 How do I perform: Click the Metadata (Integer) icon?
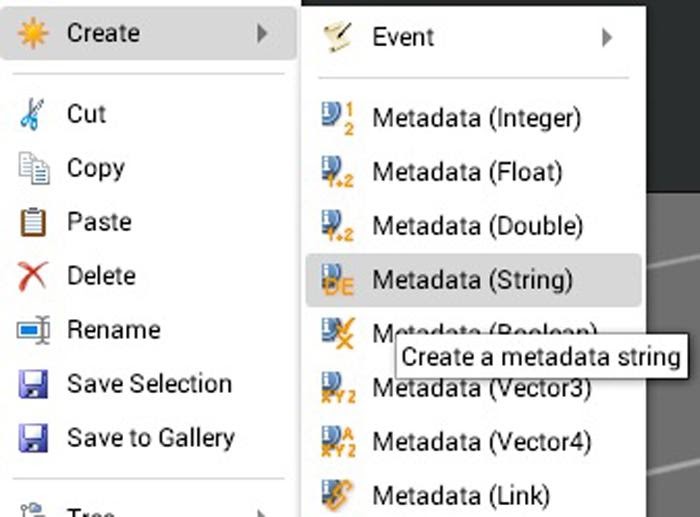[x=338, y=118]
